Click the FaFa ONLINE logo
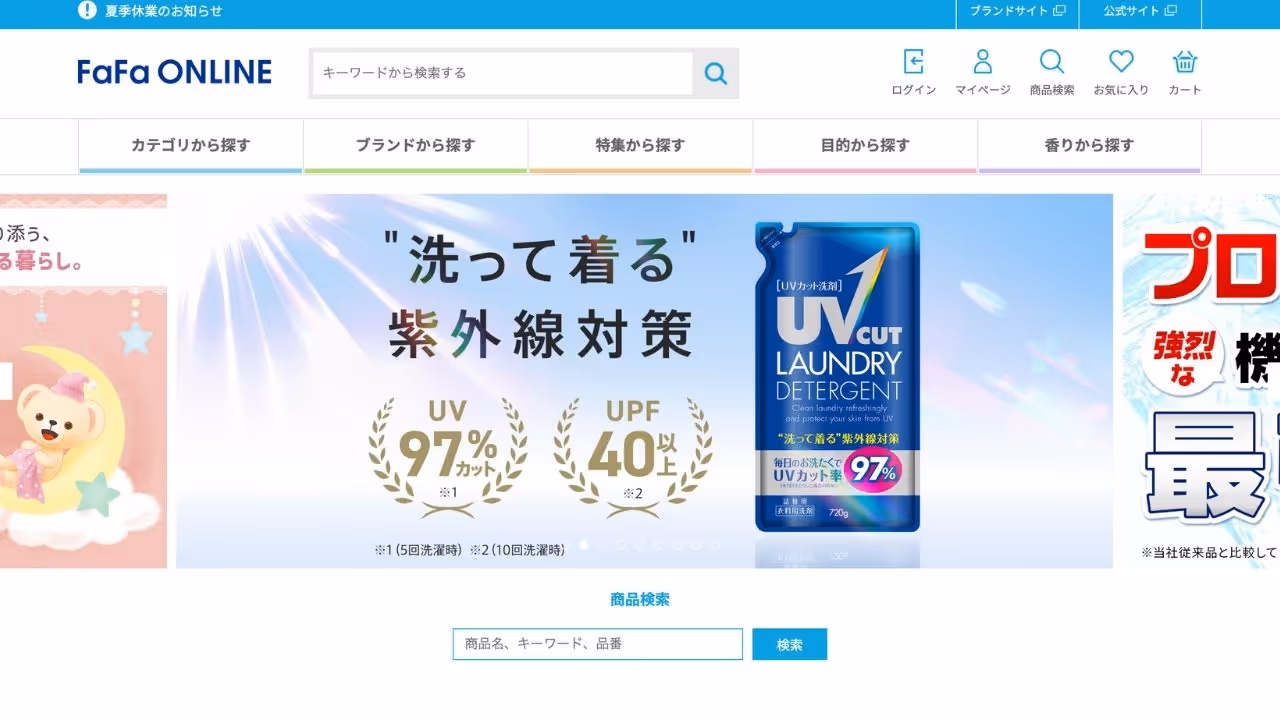 tap(175, 72)
